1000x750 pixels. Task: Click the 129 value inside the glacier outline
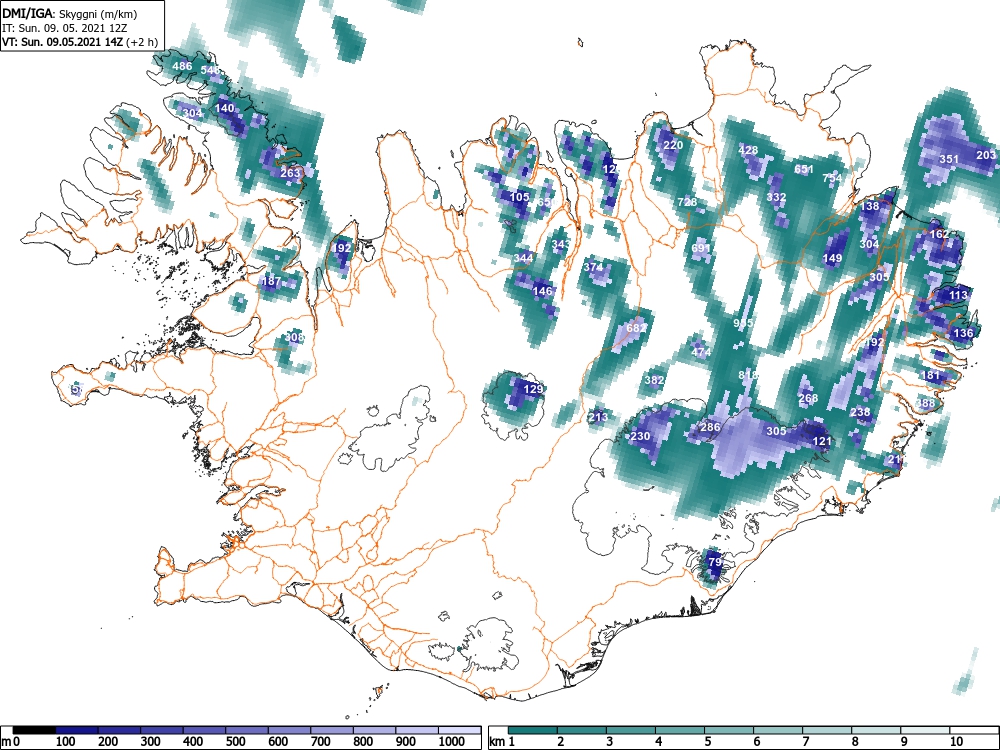point(533,388)
